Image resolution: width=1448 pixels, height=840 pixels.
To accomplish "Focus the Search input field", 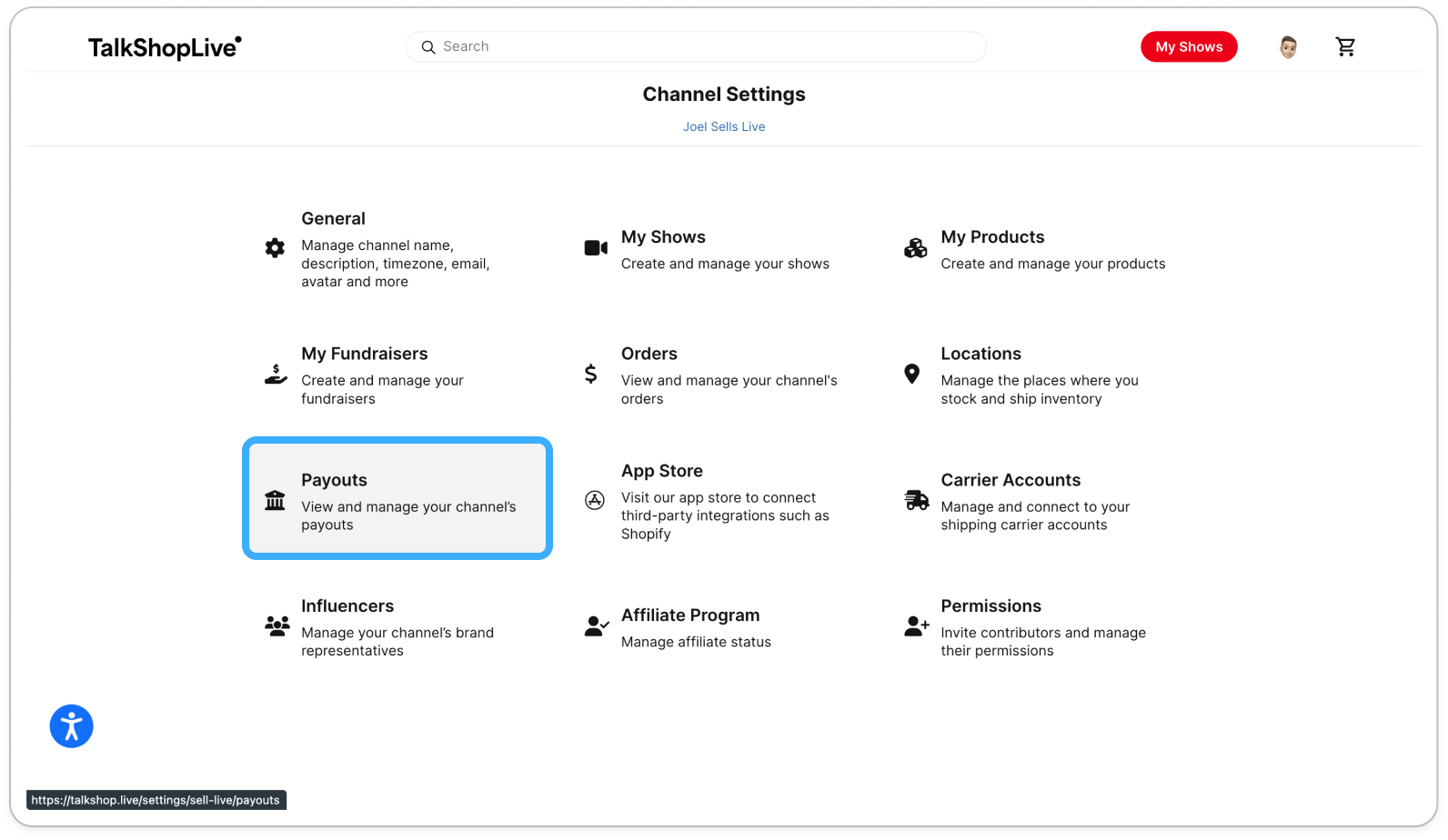I will click(696, 46).
